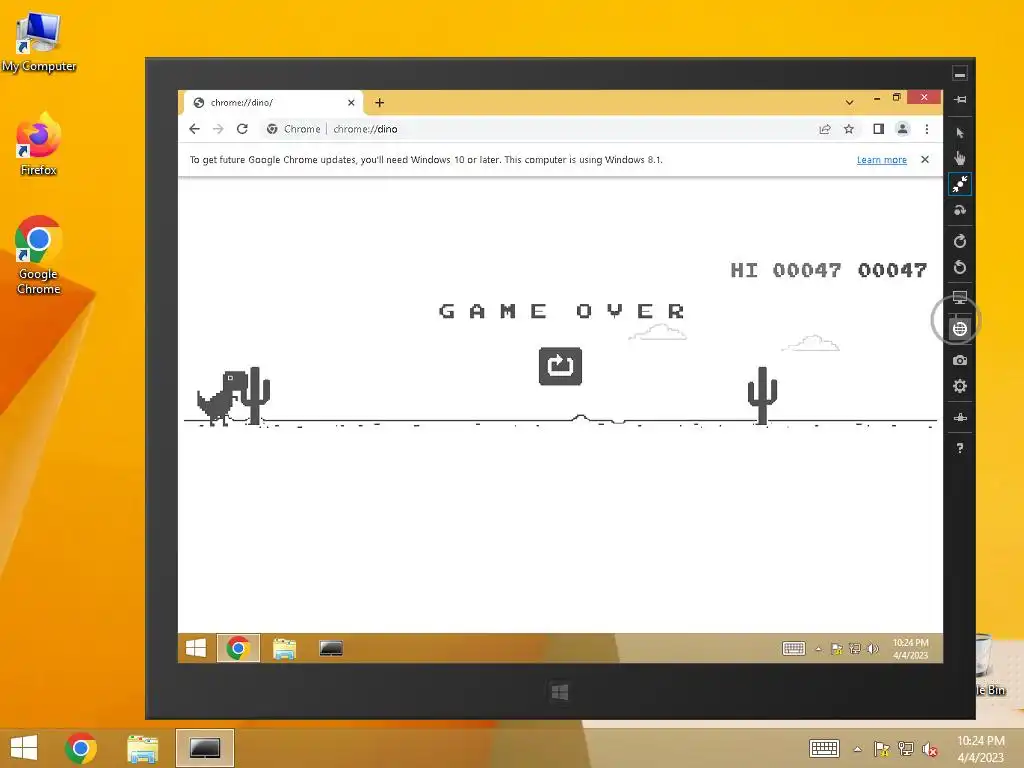Viewport: 1024px width, 768px height.
Task: Close the chrome://dino/ tab
Action: pos(351,103)
